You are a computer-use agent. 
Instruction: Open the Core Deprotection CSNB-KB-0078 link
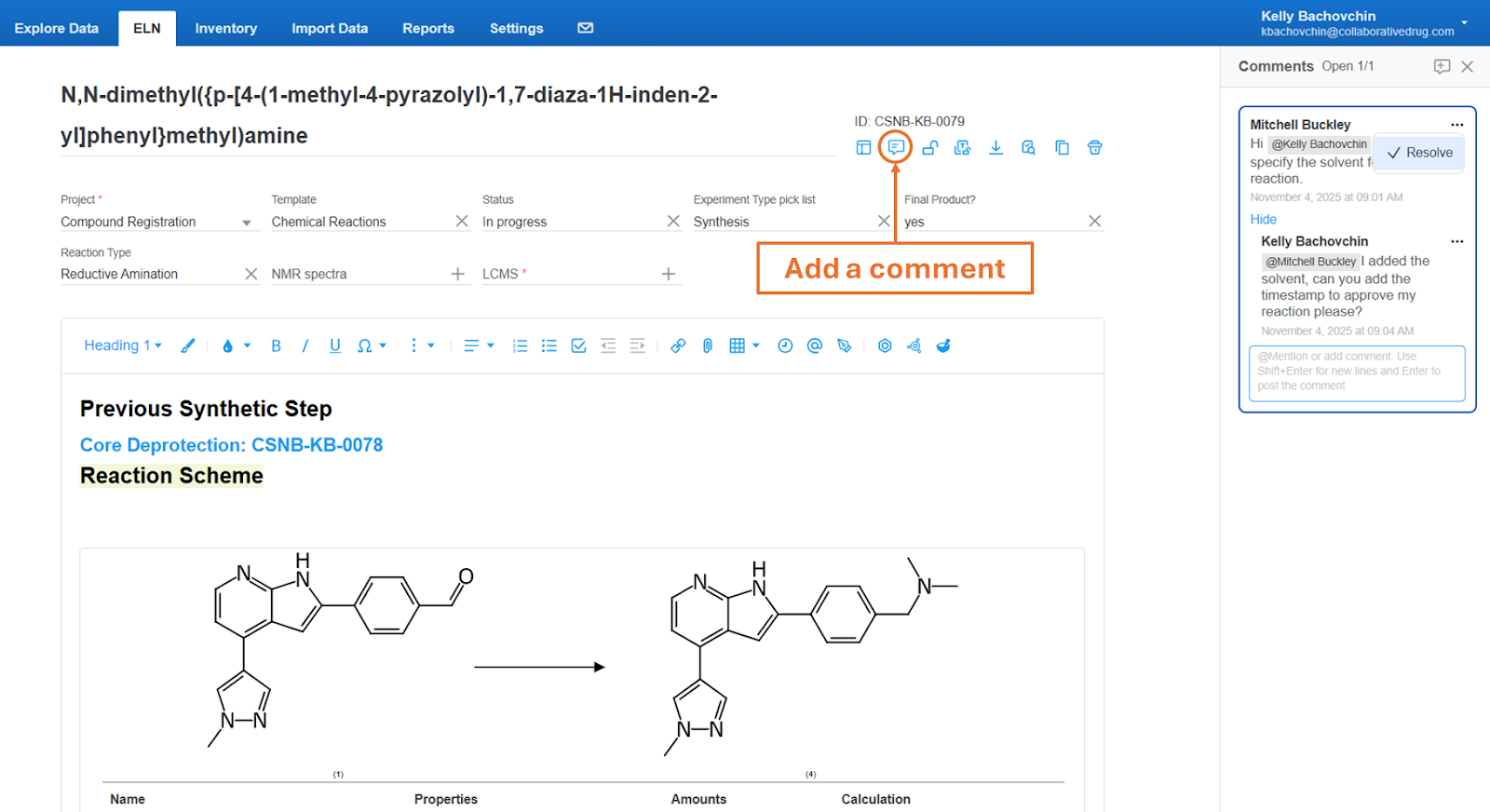pyautogui.click(x=231, y=445)
